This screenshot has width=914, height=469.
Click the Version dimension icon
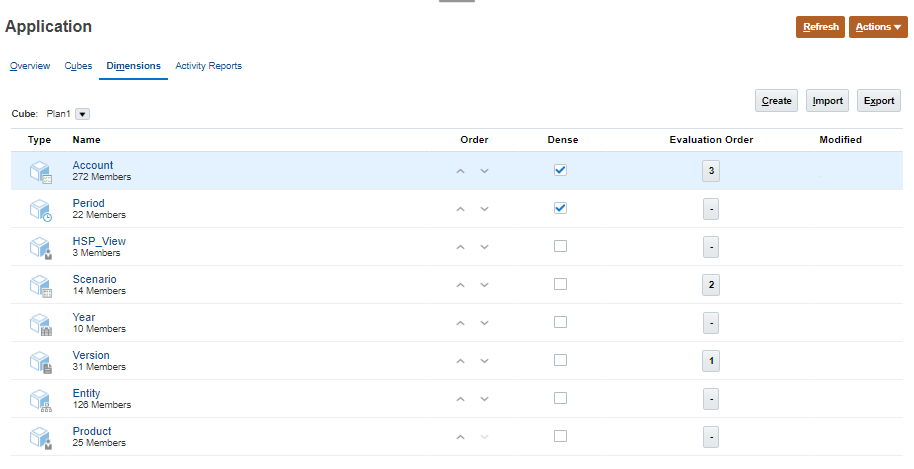[x=40, y=362]
